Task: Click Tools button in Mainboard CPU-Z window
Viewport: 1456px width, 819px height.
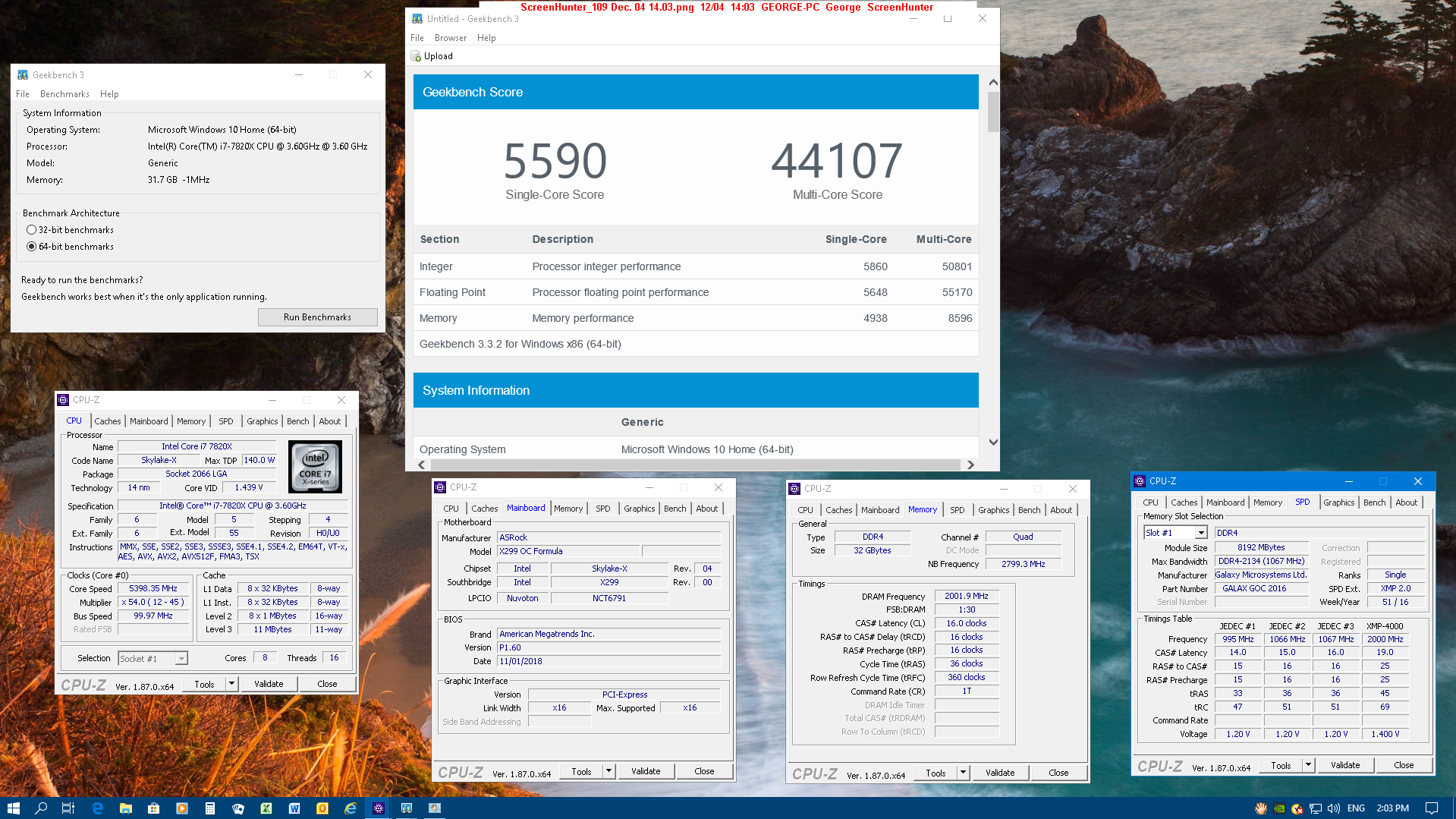Action: (x=581, y=771)
